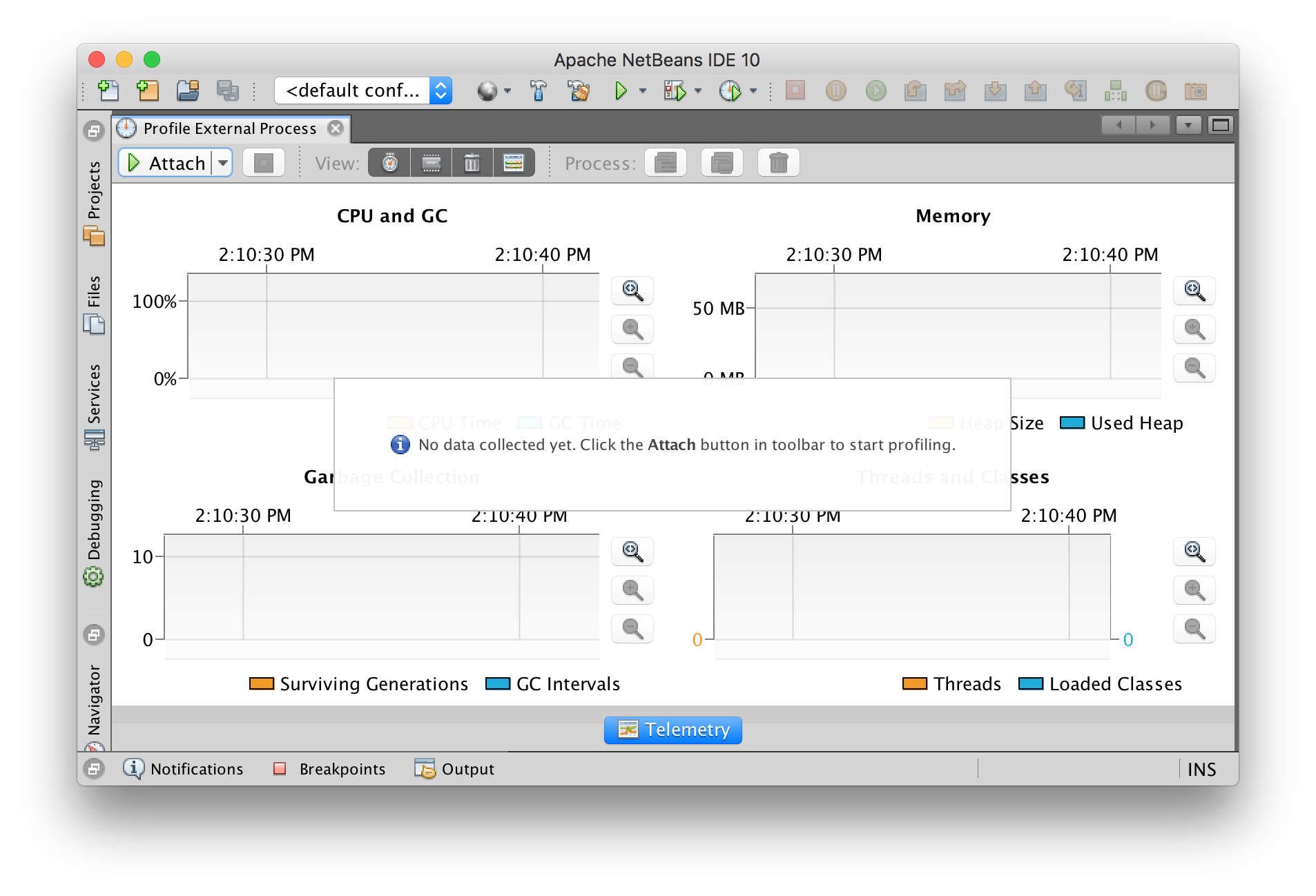1316x896 pixels.
Task: Open the browser globe dropdown arrow
Action: 507,90
